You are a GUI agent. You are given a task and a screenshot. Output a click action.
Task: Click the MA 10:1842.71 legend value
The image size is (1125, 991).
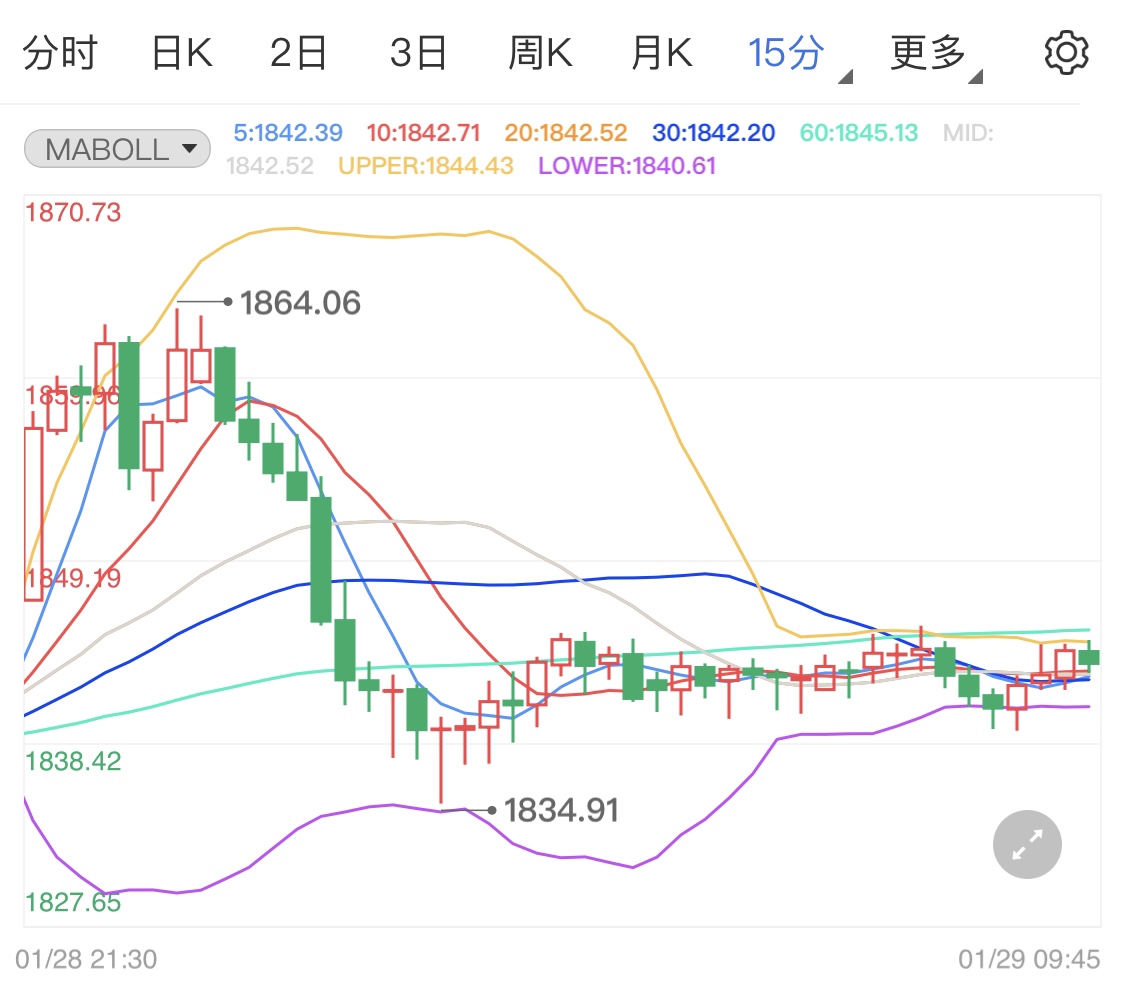[423, 133]
